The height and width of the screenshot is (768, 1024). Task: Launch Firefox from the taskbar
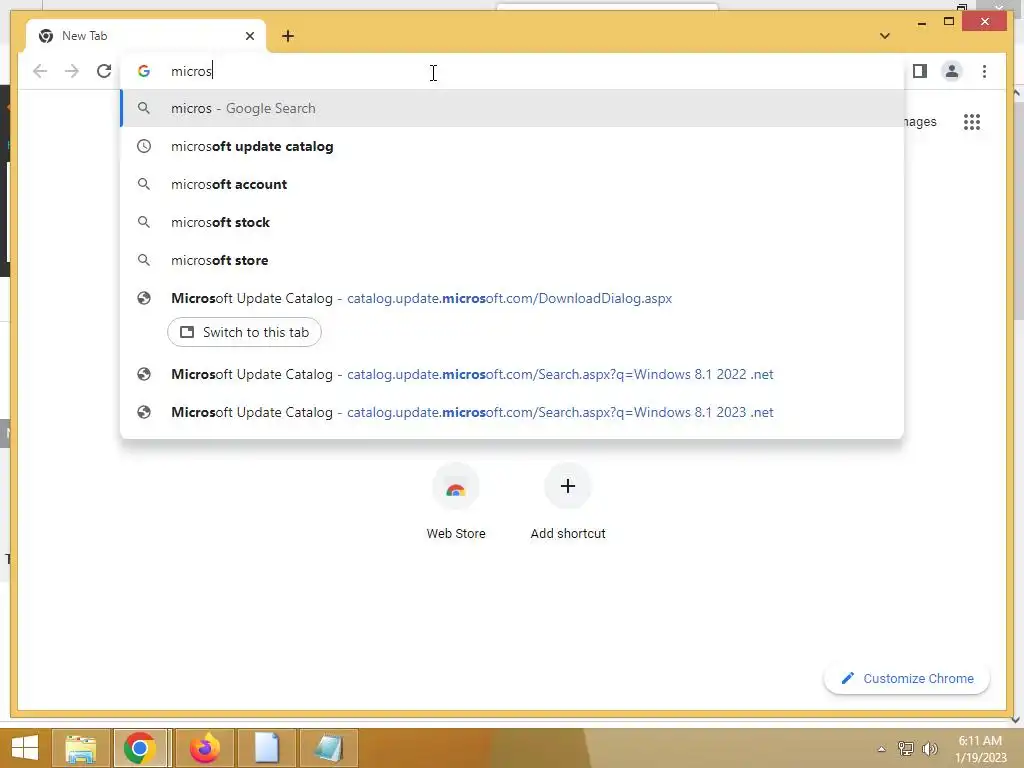[204, 748]
